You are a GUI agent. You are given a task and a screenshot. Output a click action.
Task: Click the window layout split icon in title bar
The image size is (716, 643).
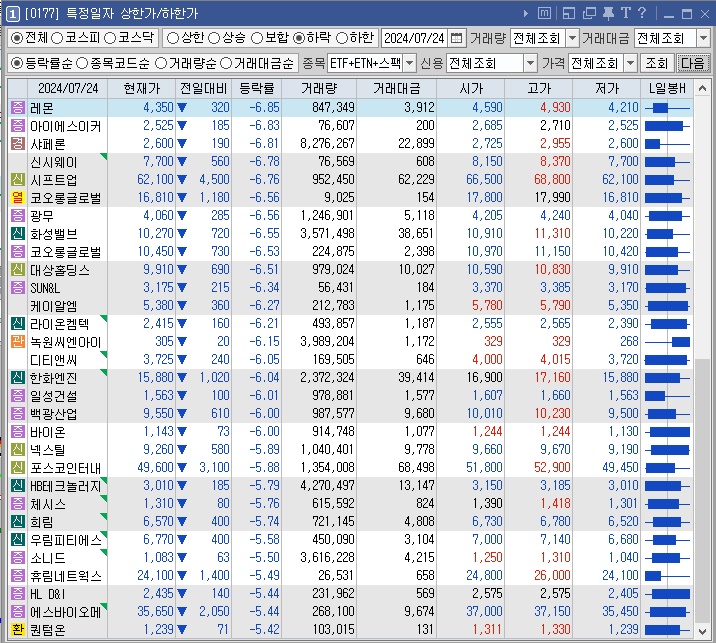[569, 13]
